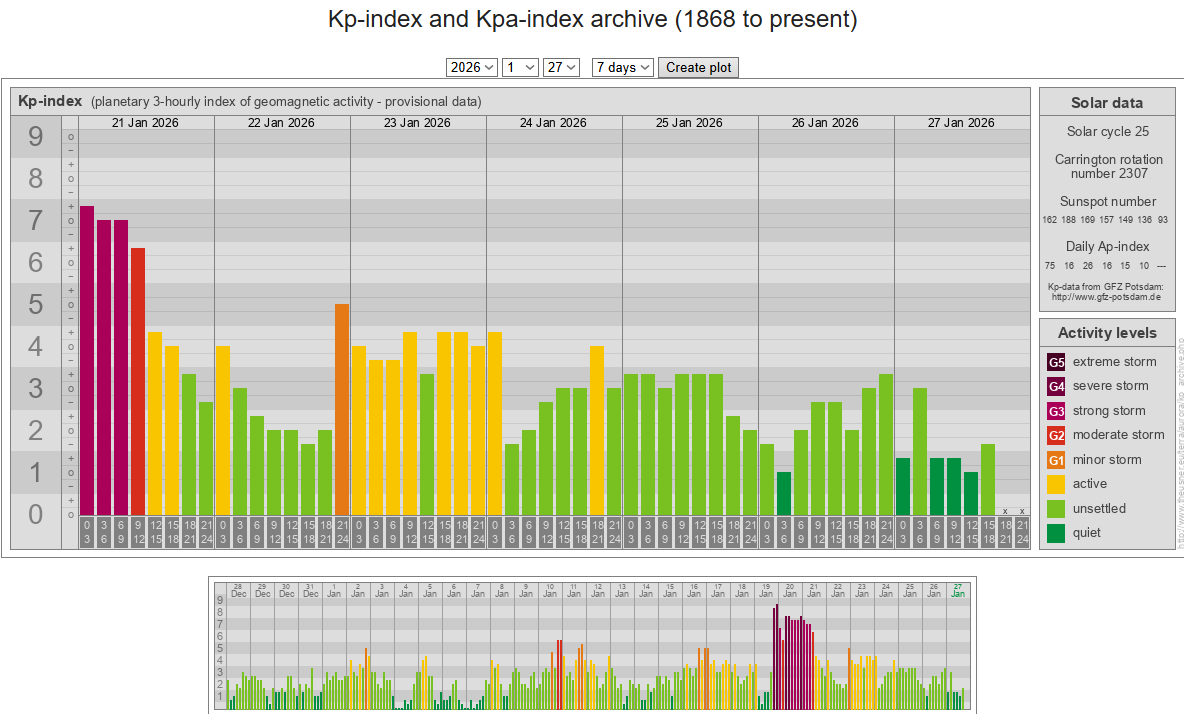
Task: Open the month dropdown showing 1
Action: coord(520,67)
